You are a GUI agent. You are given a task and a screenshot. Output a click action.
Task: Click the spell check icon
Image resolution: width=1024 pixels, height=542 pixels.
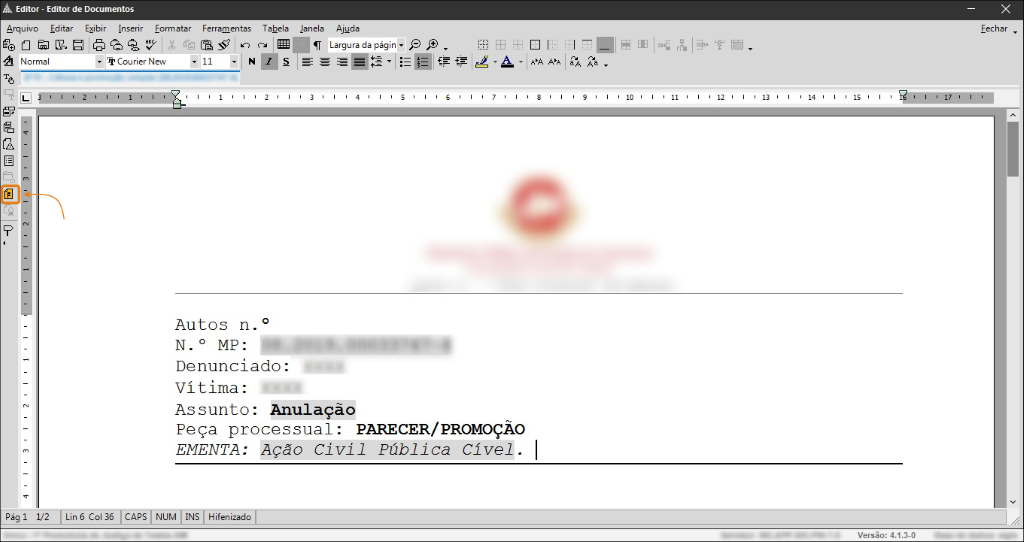point(152,45)
